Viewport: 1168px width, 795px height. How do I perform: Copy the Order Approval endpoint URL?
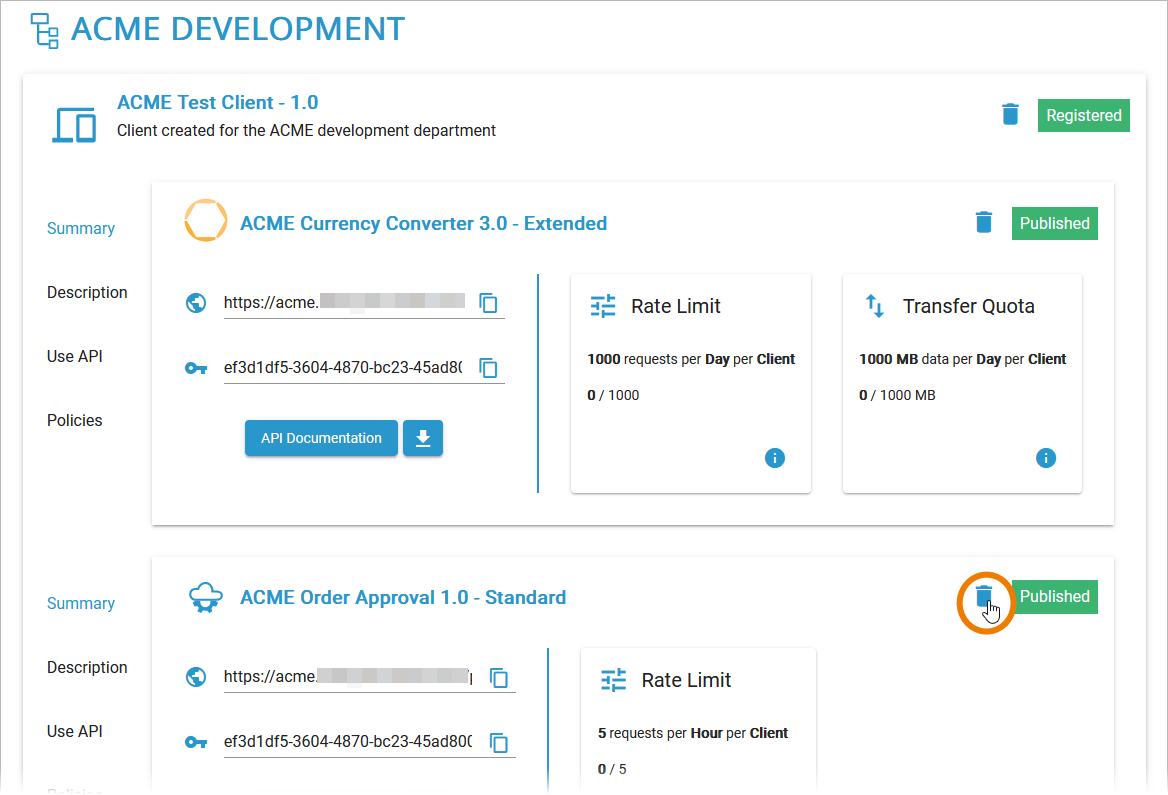[x=499, y=678]
